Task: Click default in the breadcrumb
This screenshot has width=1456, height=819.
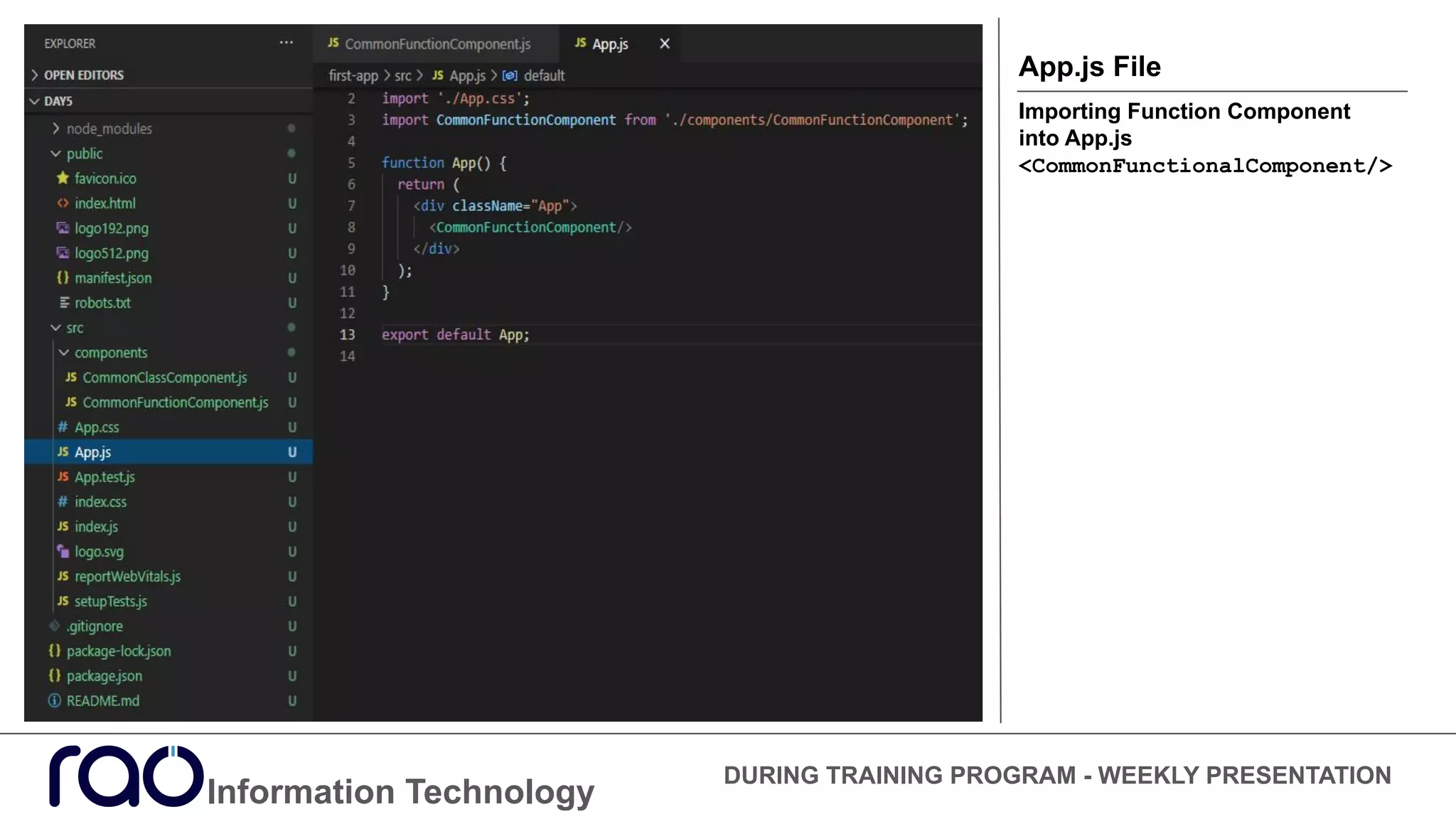Action: click(x=544, y=75)
